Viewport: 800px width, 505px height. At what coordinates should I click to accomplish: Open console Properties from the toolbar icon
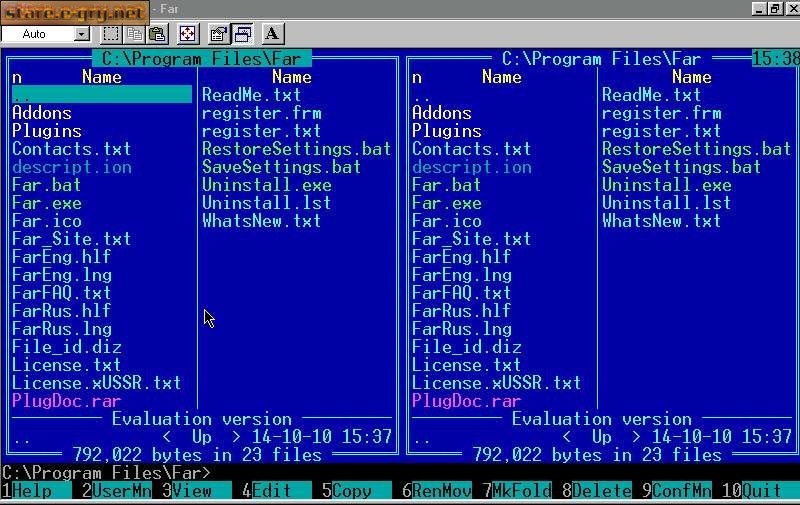pos(218,34)
